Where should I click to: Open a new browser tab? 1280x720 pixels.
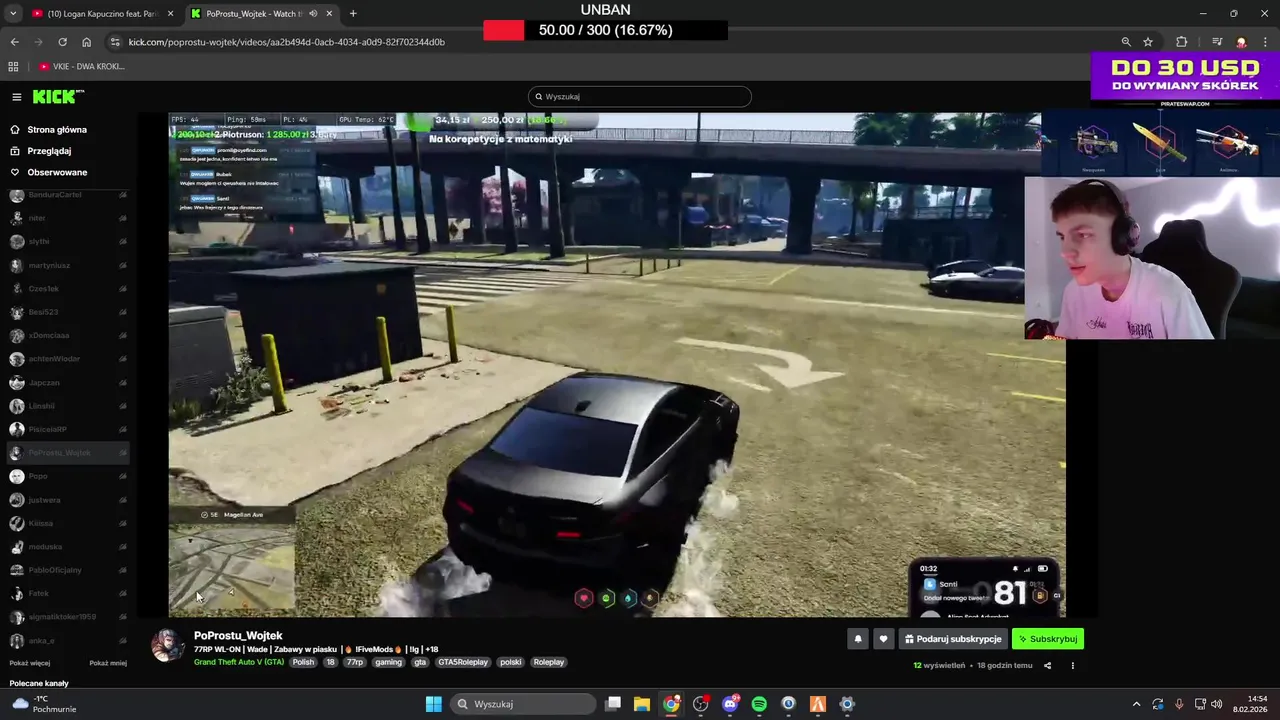pos(353,14)
